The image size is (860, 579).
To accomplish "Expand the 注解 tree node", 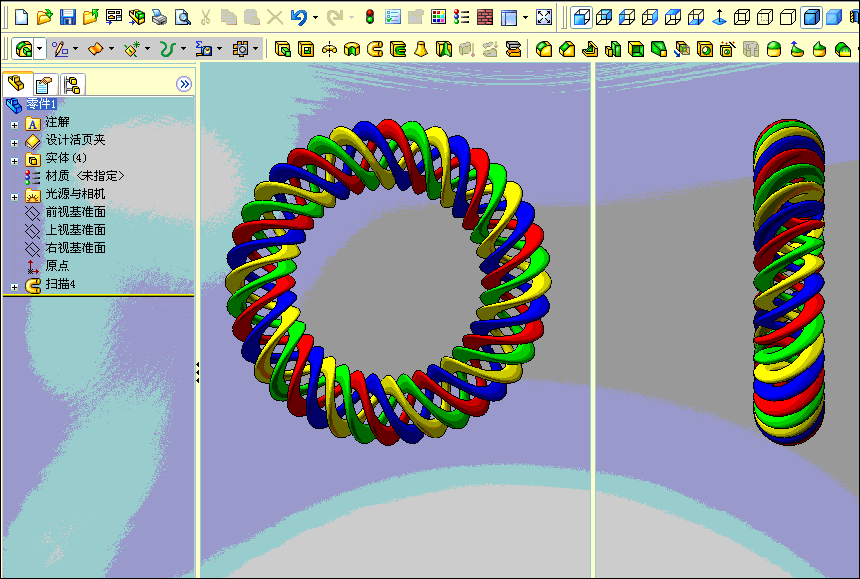I will pyautogui.click(x=14, y=125).
